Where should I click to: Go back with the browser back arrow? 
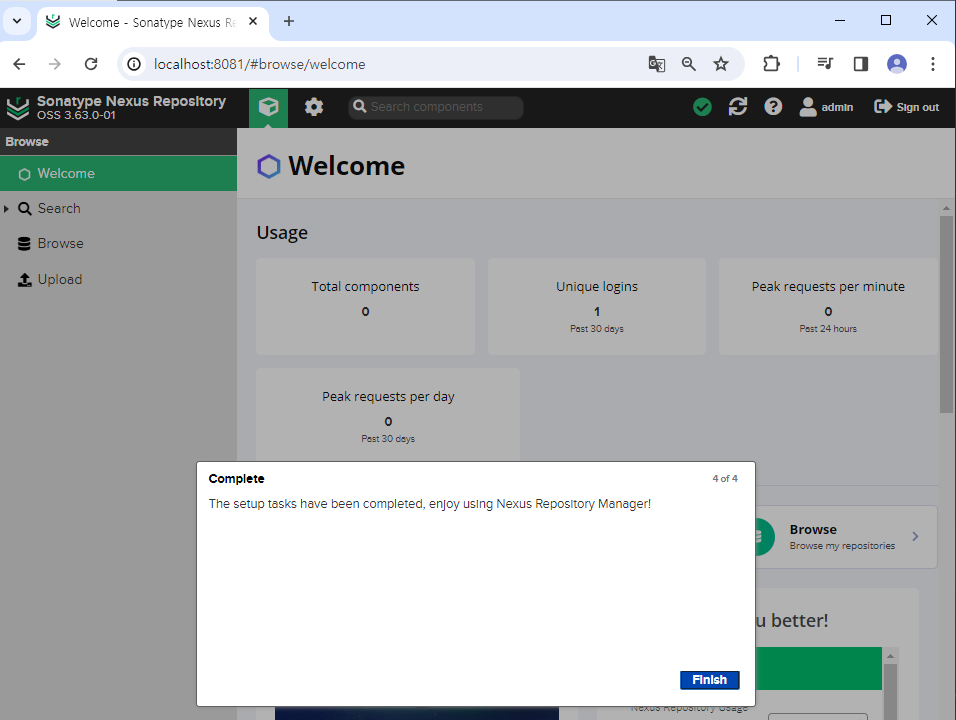click(x=20, y=64)
